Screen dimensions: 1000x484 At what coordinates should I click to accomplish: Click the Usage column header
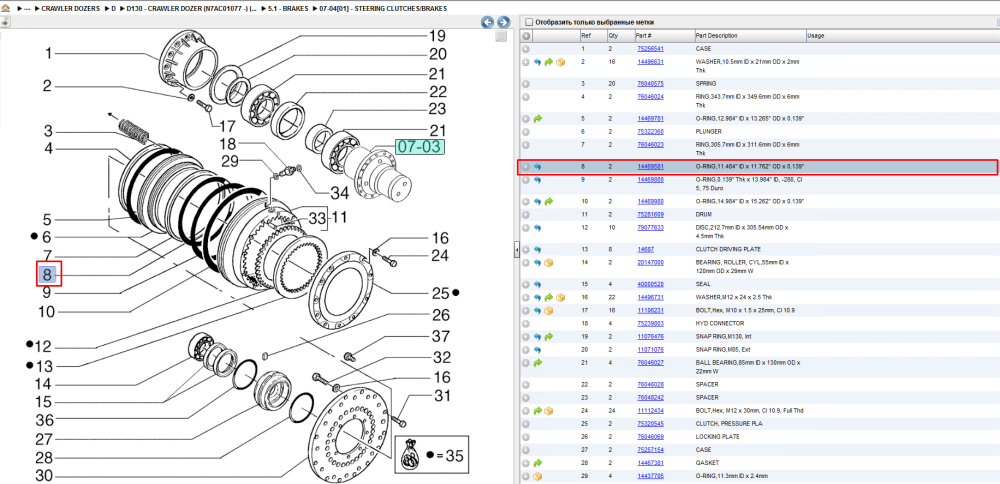click(x=902, y=36)
